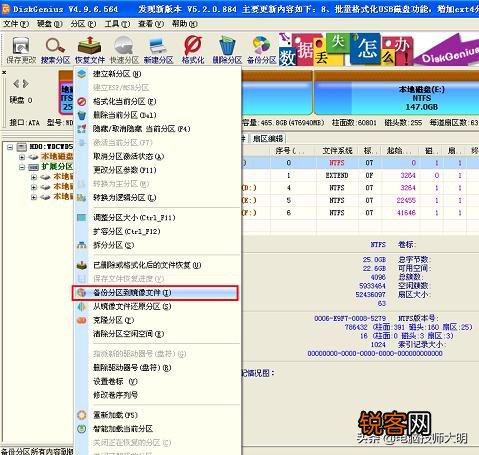Select partition row with start cylinder 41646
This screenshot has width=479, height=455.
click(x=361, y=213)
